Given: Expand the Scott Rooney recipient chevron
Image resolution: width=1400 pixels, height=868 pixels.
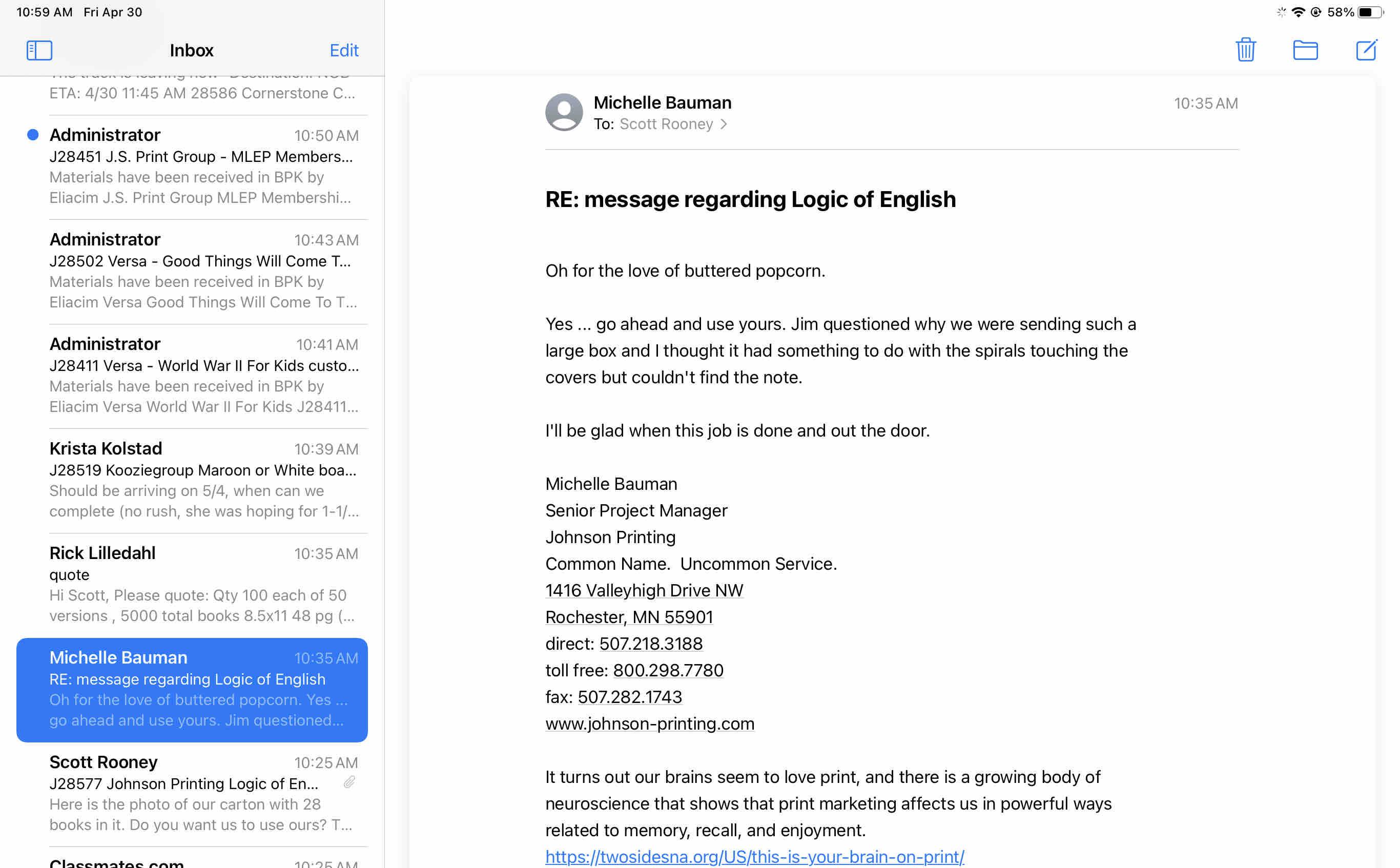Looking at the screenshot, I should (724, 124).
